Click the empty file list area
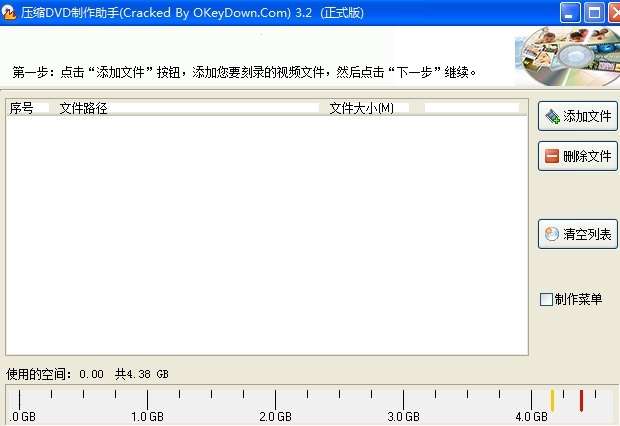The width and height of the screenshot is (620, 426). pos(267,235)
